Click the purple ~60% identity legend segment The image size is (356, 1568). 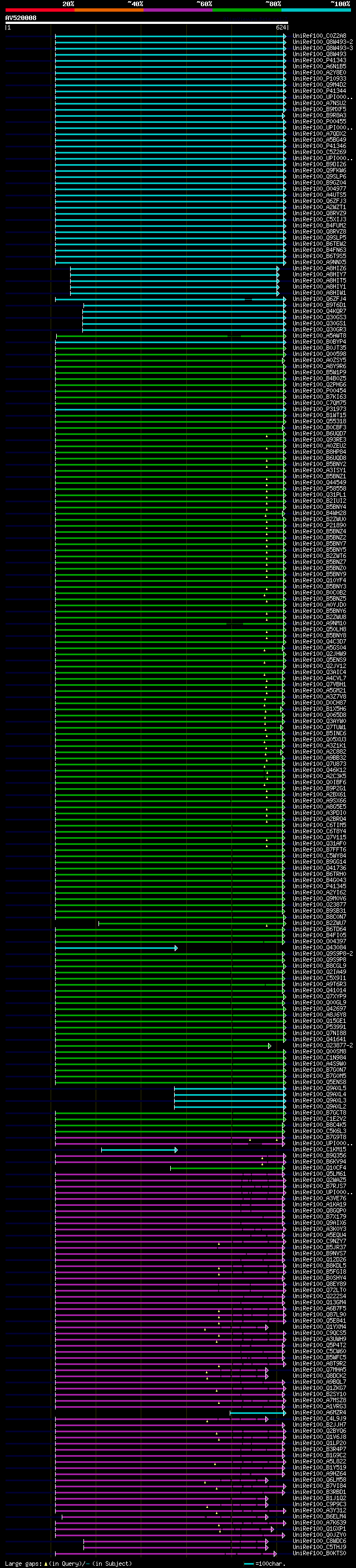pyautogui.click(x=177, y=11)
